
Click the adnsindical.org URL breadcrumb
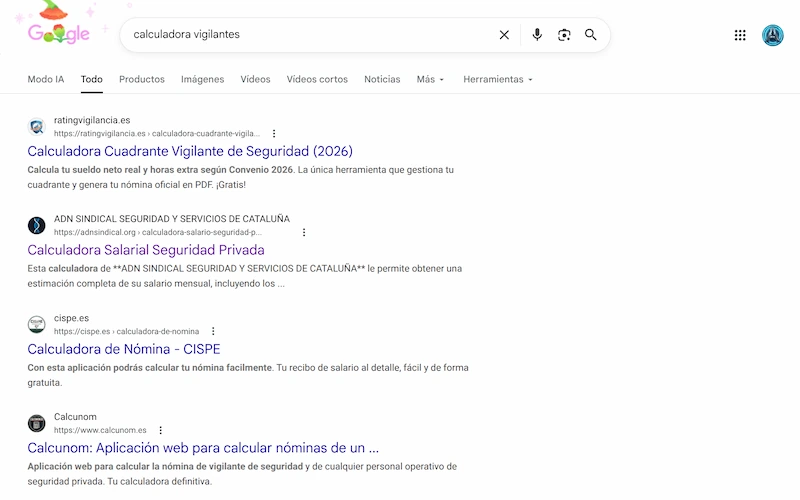point(158,233)
